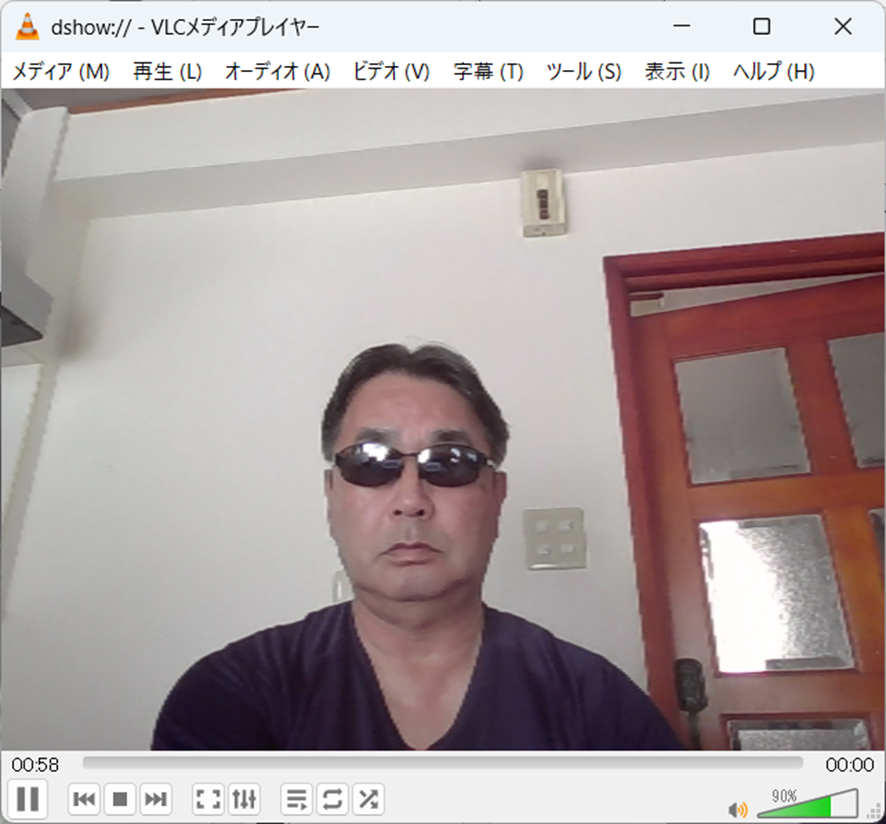886x824 pixels.
Task: Open the 字幕 (T) menu
Action: (488, 71)
